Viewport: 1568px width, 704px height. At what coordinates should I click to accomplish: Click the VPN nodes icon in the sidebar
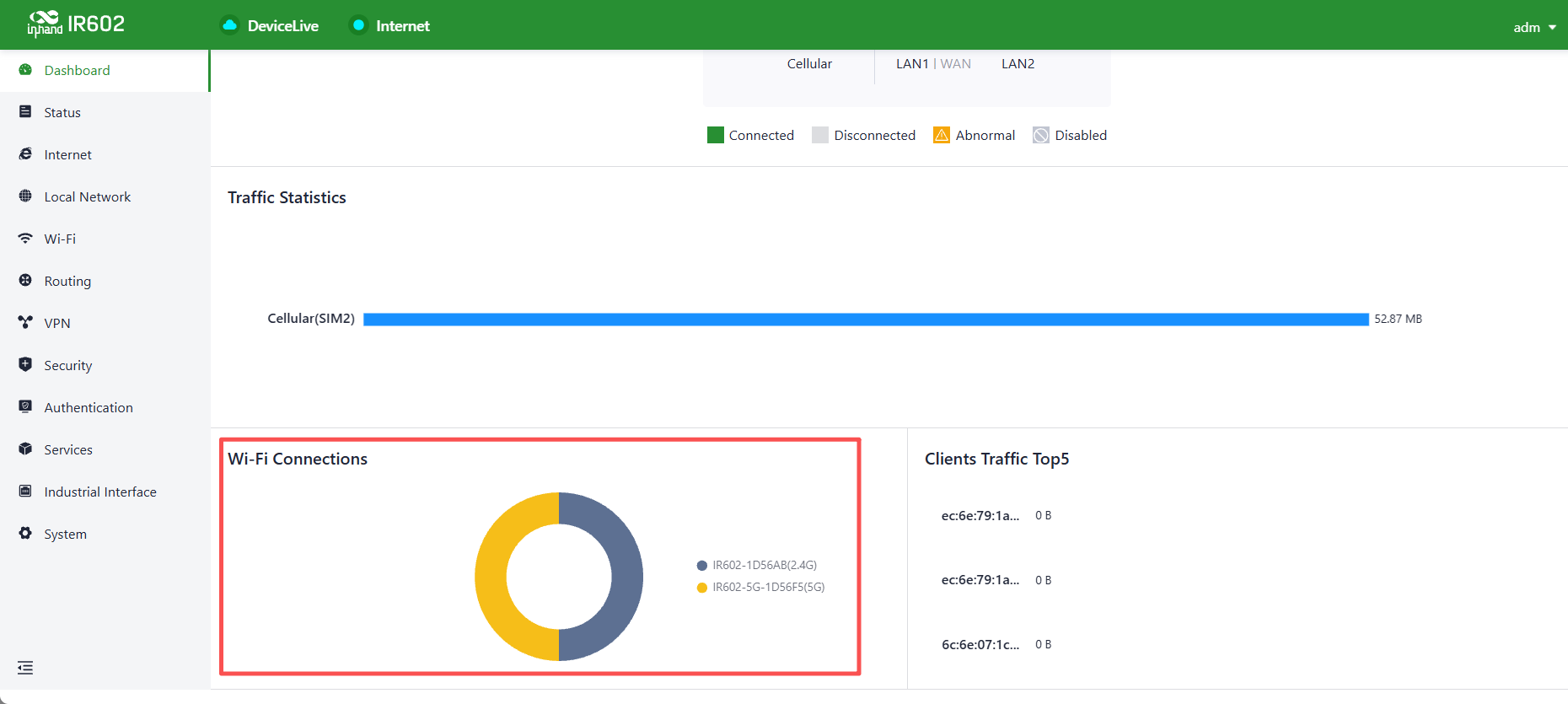pyautogui.click(x=25, y=322)
